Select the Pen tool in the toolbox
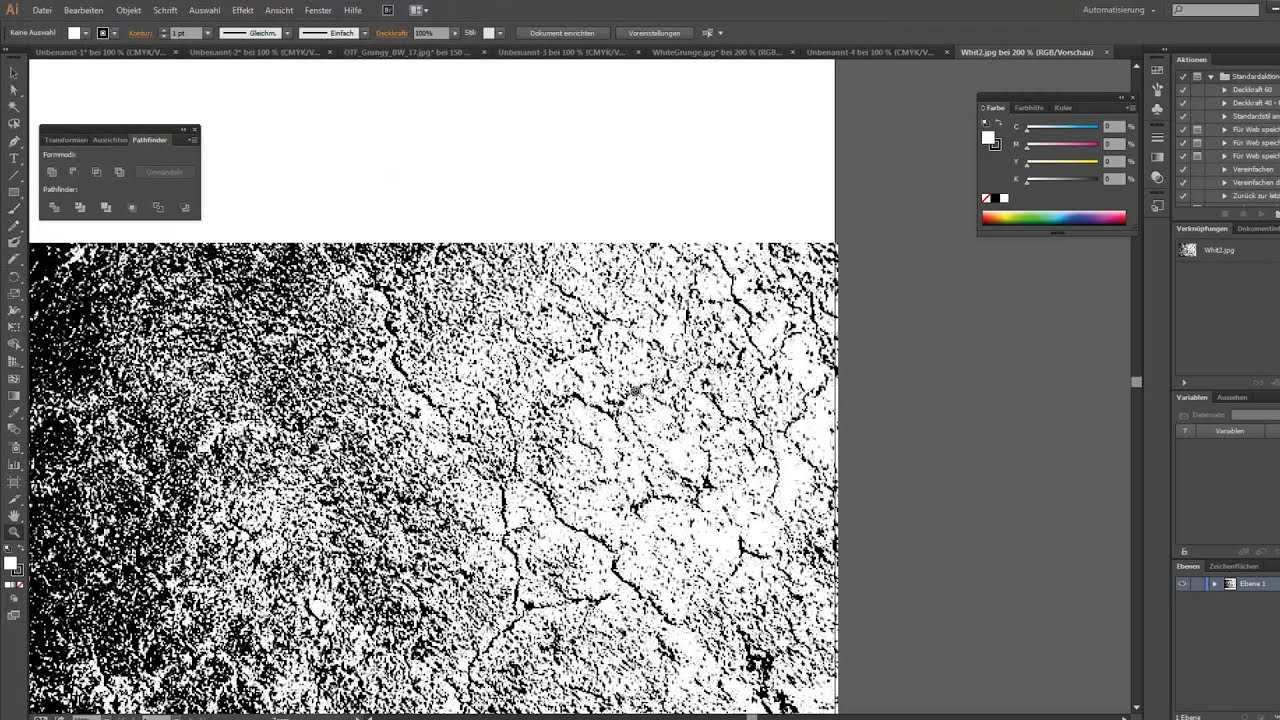 click(x=14, y=141)
